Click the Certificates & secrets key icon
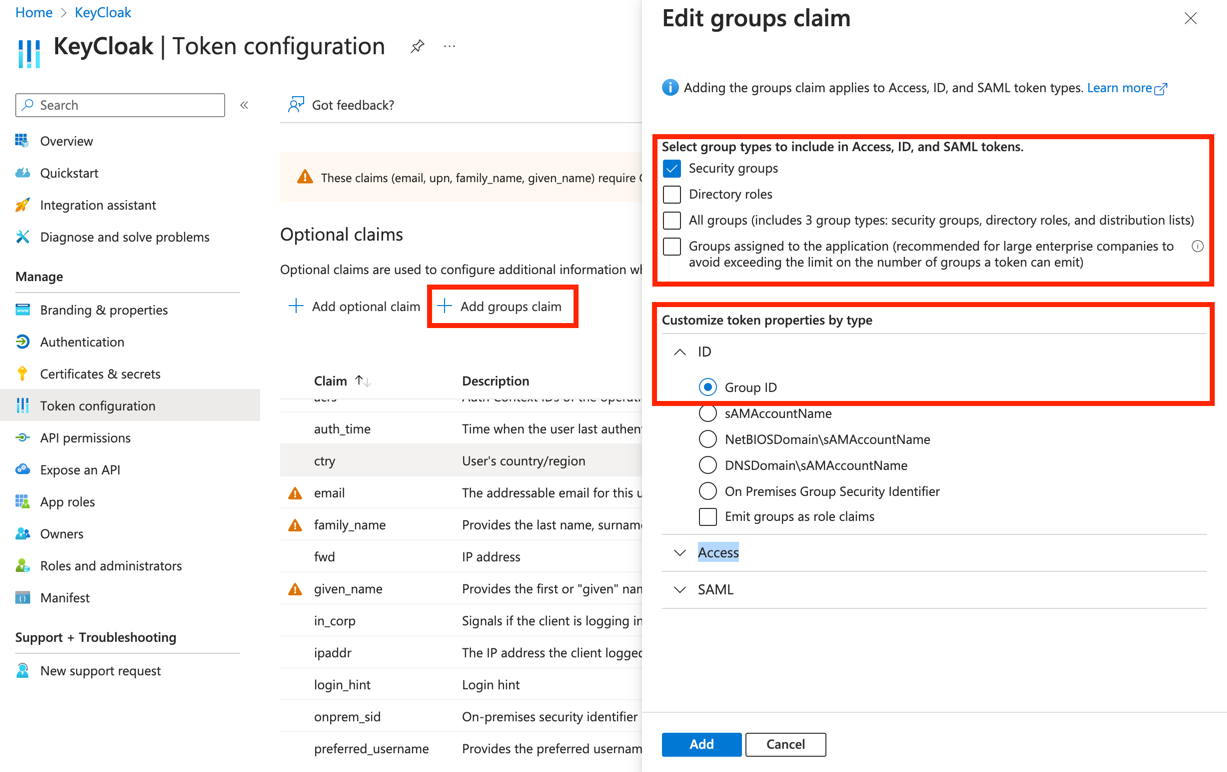Viewport: 1227px width, 772px height. pyautogui.click(x=23, y=374)
